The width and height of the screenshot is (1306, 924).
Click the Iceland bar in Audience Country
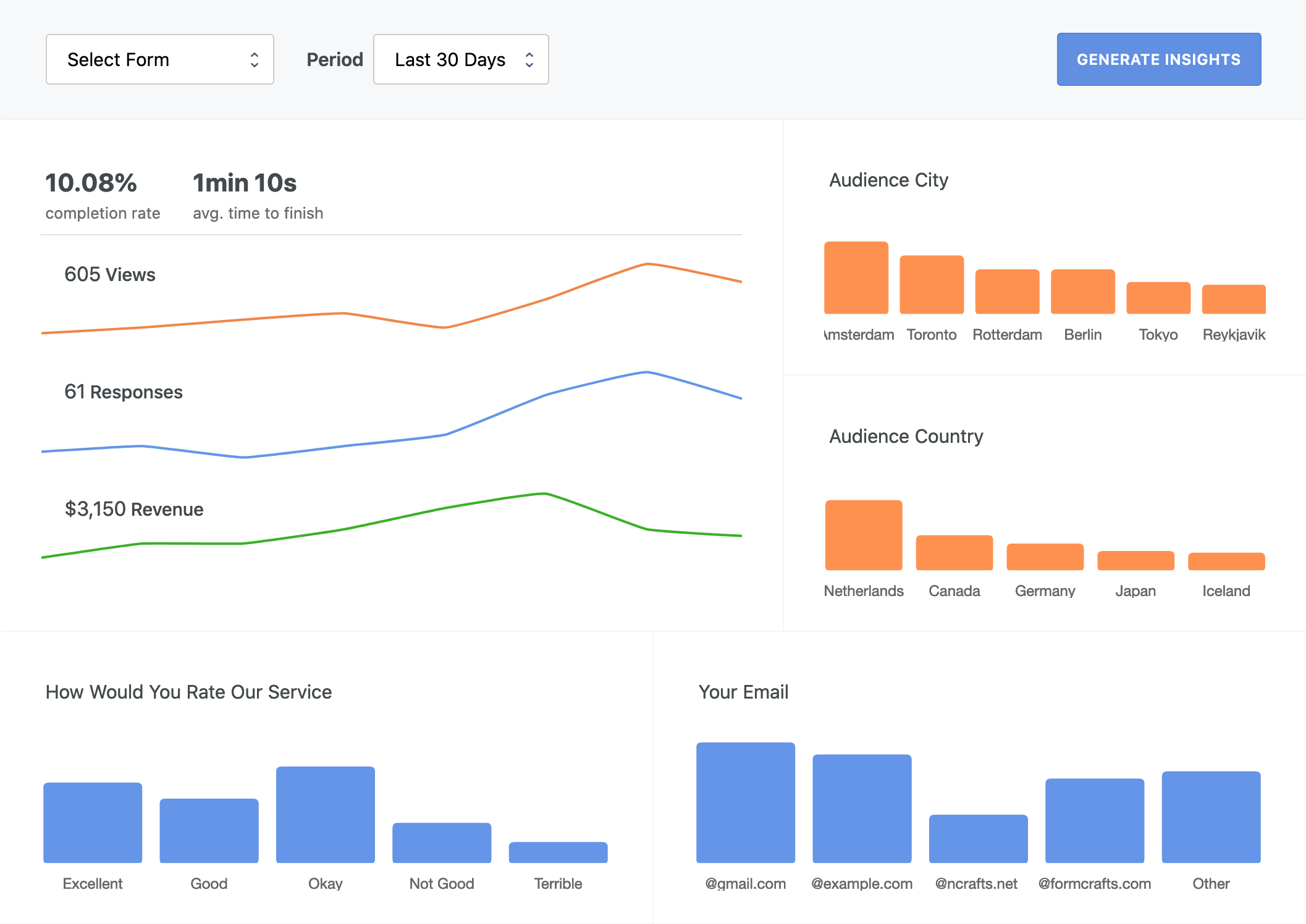click(1226, 561)
